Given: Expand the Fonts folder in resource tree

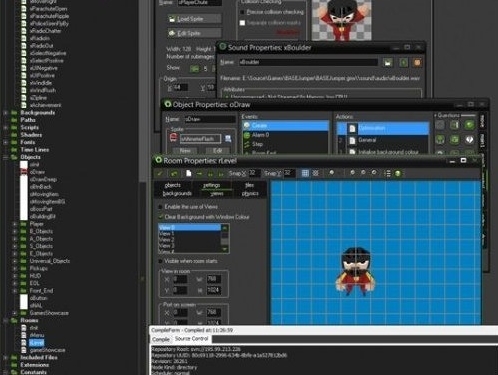Looking at the screenshot, I should pyautogui.click(x=6, y=142).
